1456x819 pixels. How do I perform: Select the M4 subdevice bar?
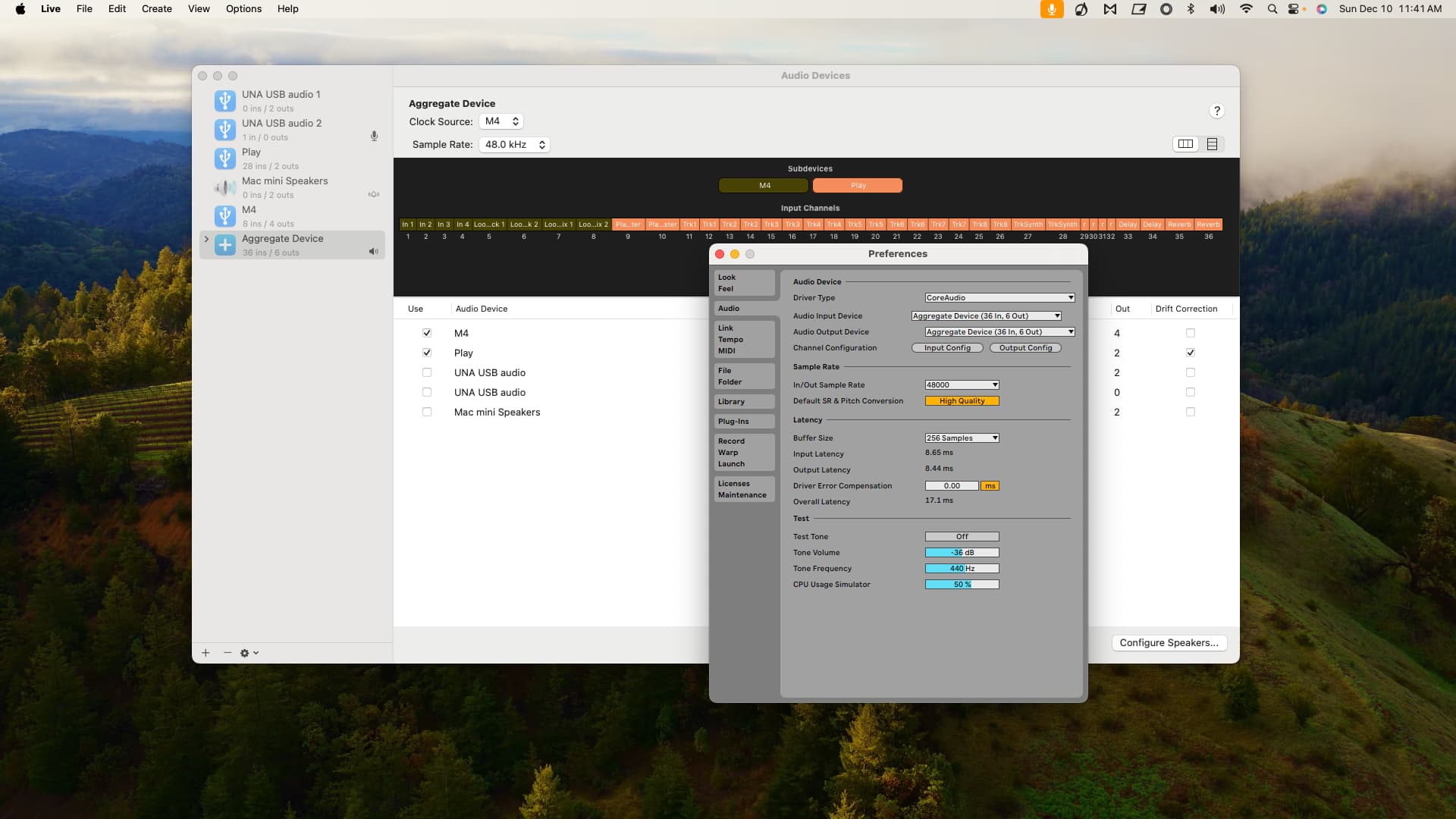point(764,186)
